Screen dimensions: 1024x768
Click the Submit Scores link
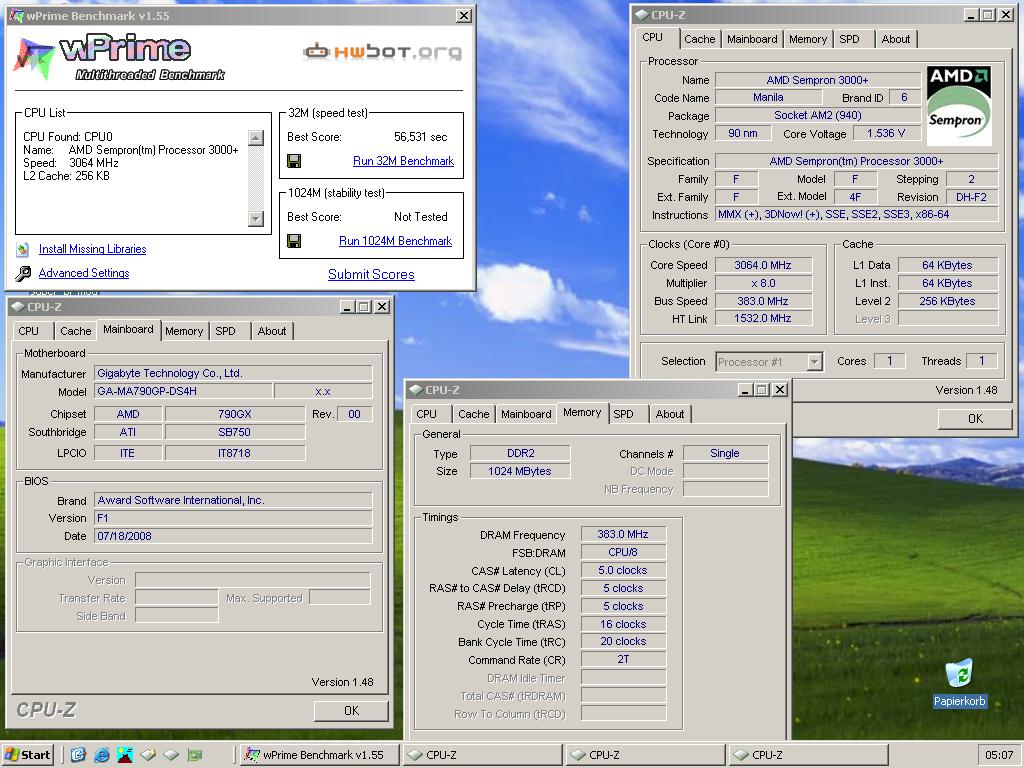click(371, 274)
